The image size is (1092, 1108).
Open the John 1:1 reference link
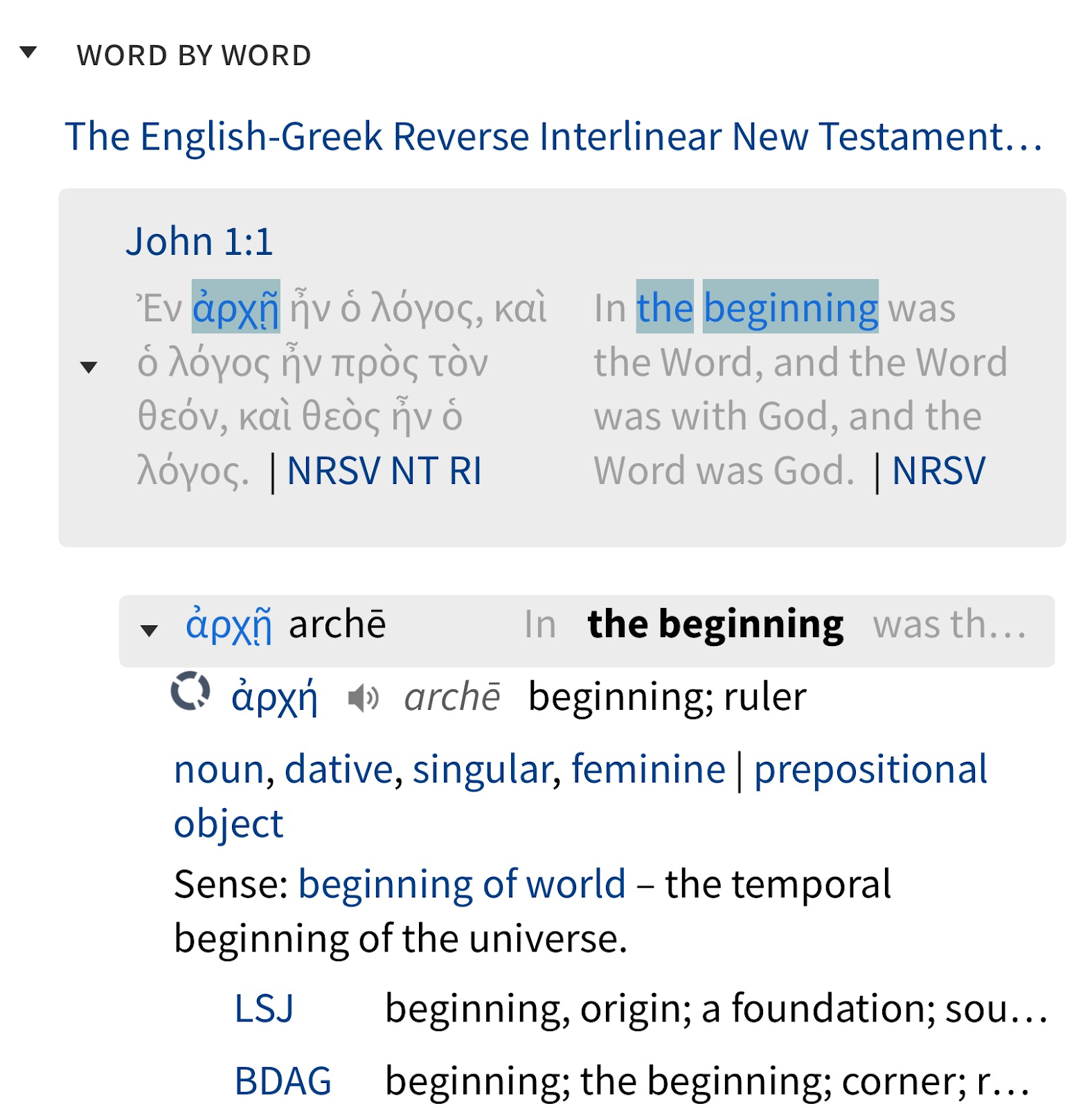click(199, 242)
